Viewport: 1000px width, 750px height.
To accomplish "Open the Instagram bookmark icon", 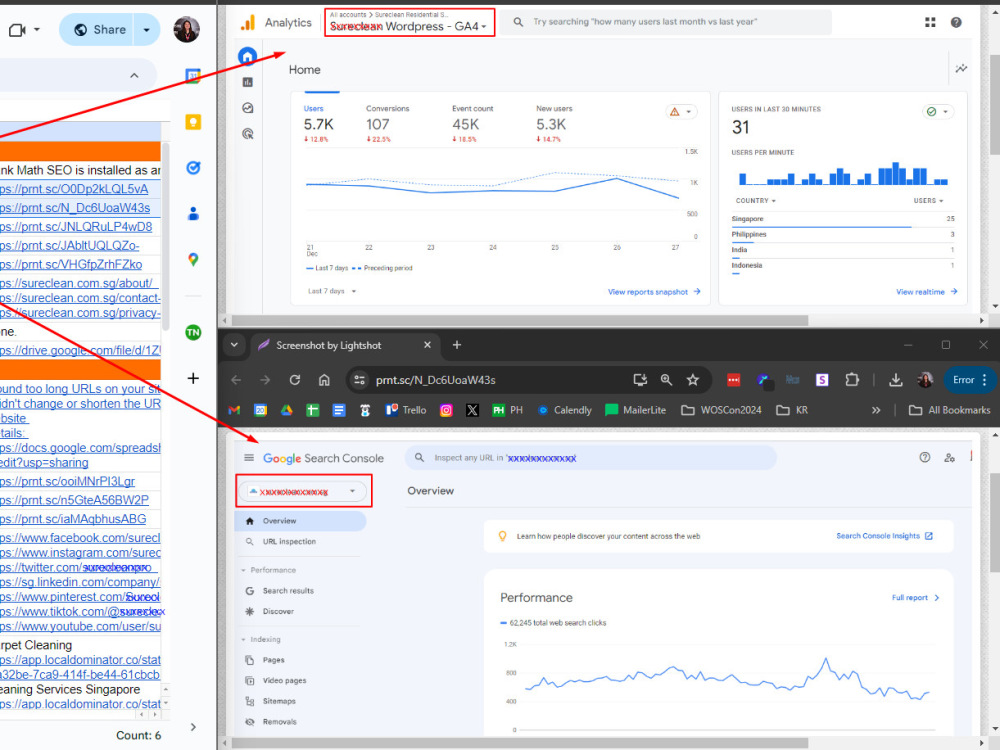I will [x=446, y=410].
